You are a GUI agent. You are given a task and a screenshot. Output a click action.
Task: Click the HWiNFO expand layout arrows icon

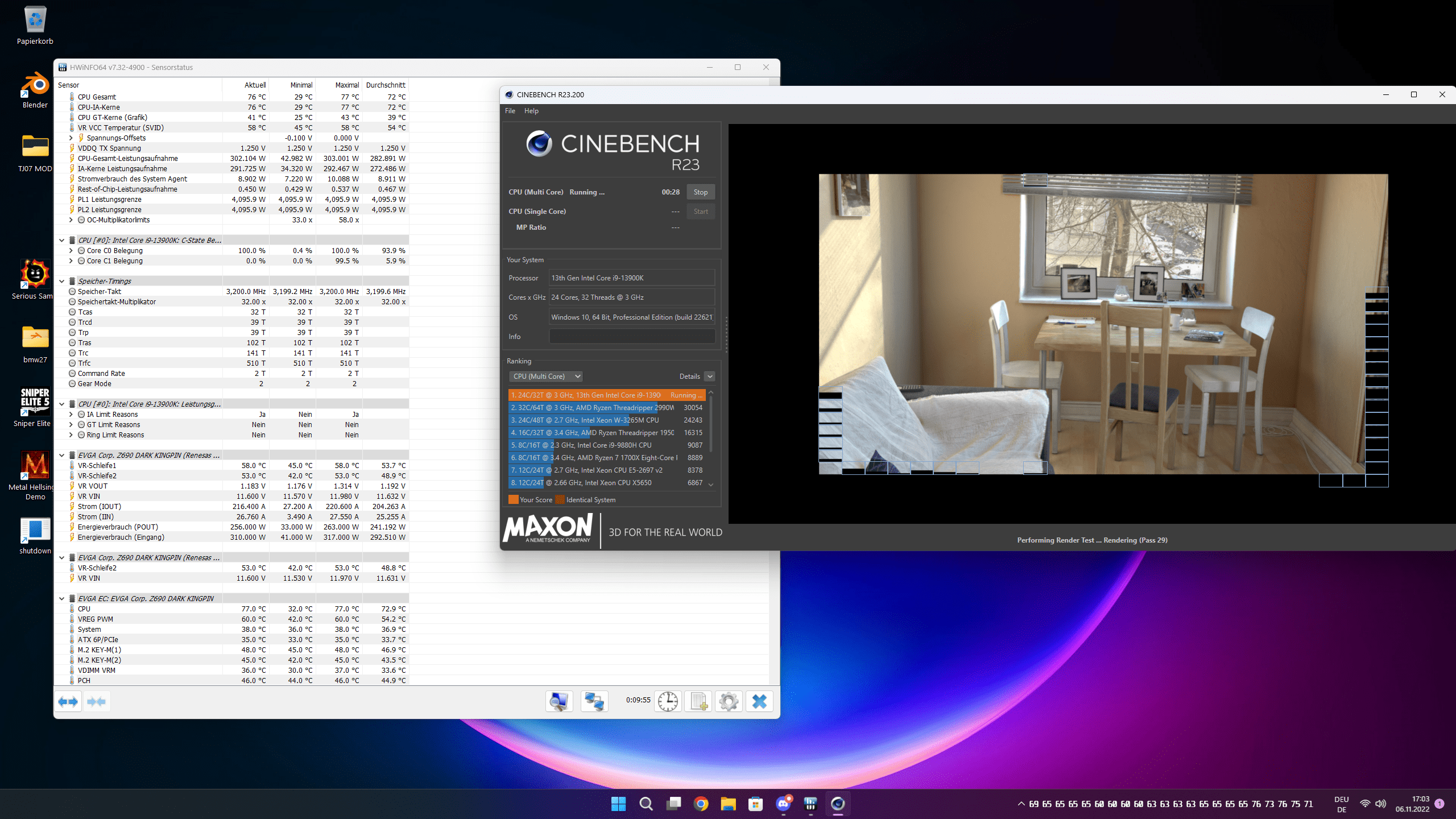68,701
